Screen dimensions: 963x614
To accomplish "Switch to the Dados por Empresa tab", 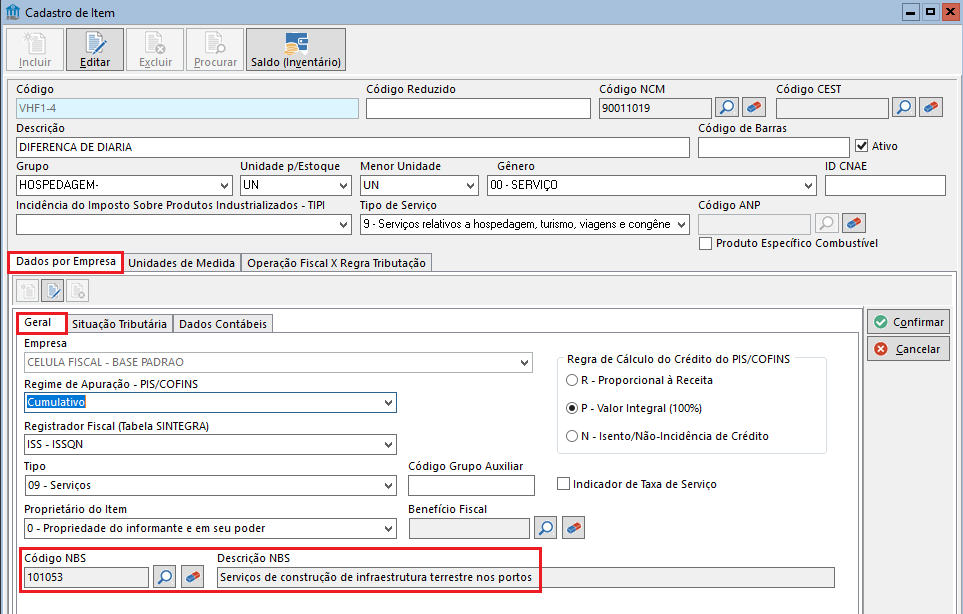I will (x=66, y=262).
